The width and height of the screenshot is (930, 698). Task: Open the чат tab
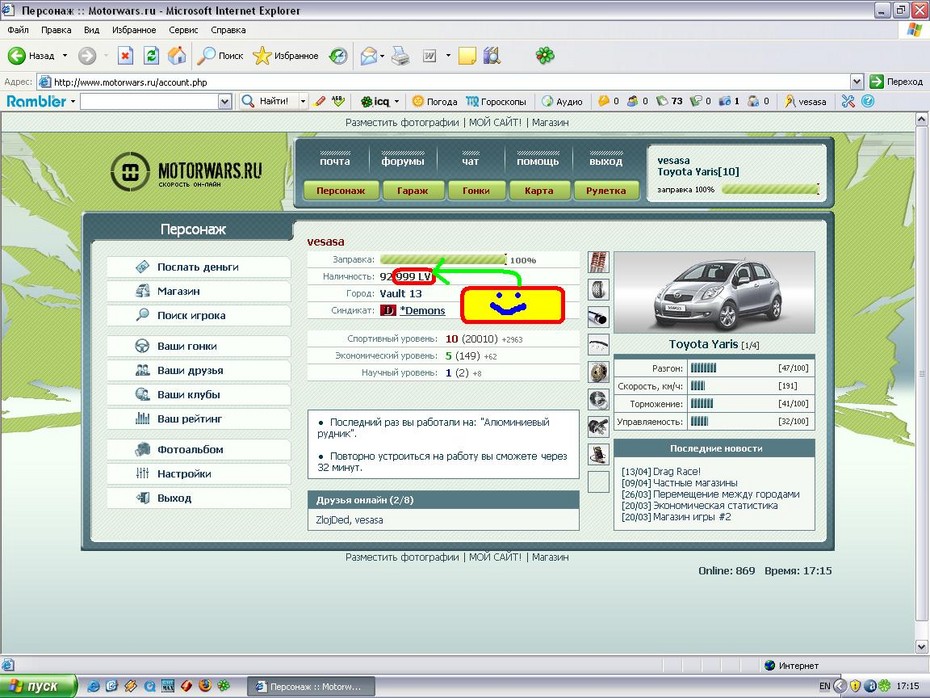[470, 160]
